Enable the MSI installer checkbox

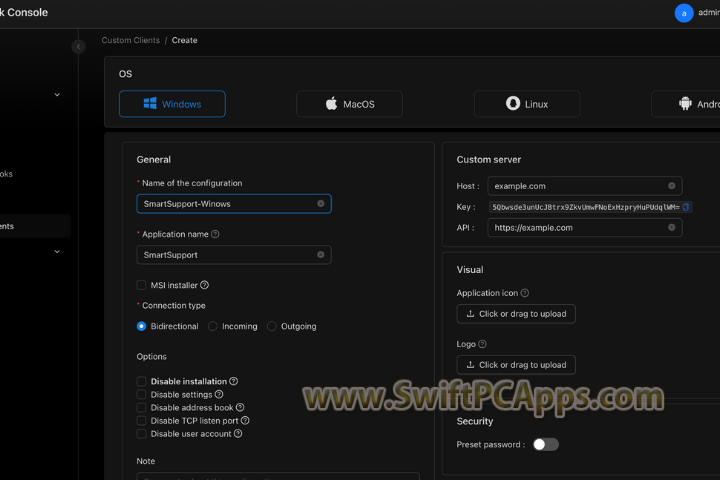pyautogui.click(x=141, y=285)
